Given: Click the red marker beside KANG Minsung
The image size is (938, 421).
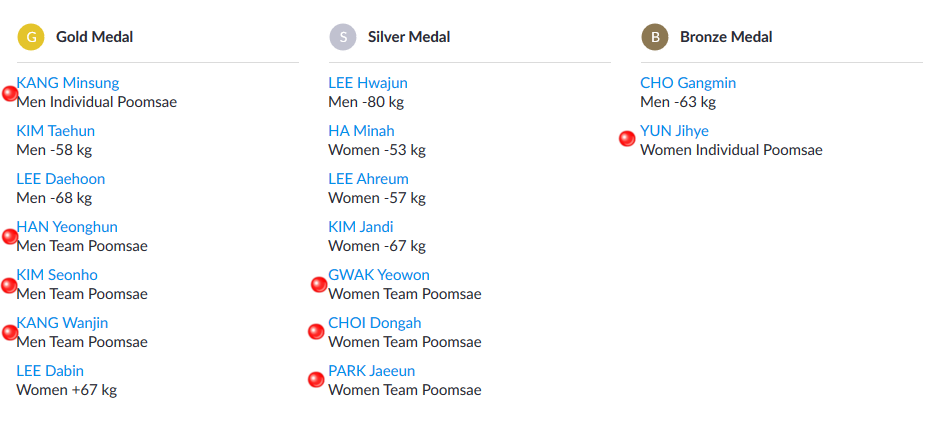Looking at the screenshot, I should point(10,93).
